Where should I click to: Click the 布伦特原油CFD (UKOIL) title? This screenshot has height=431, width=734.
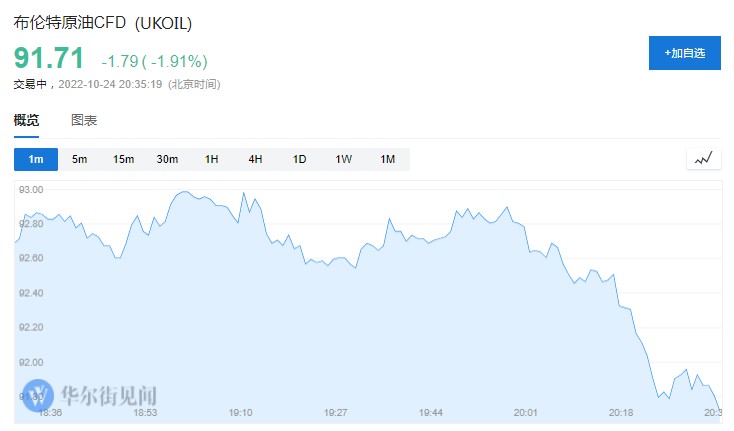(102, 23)
